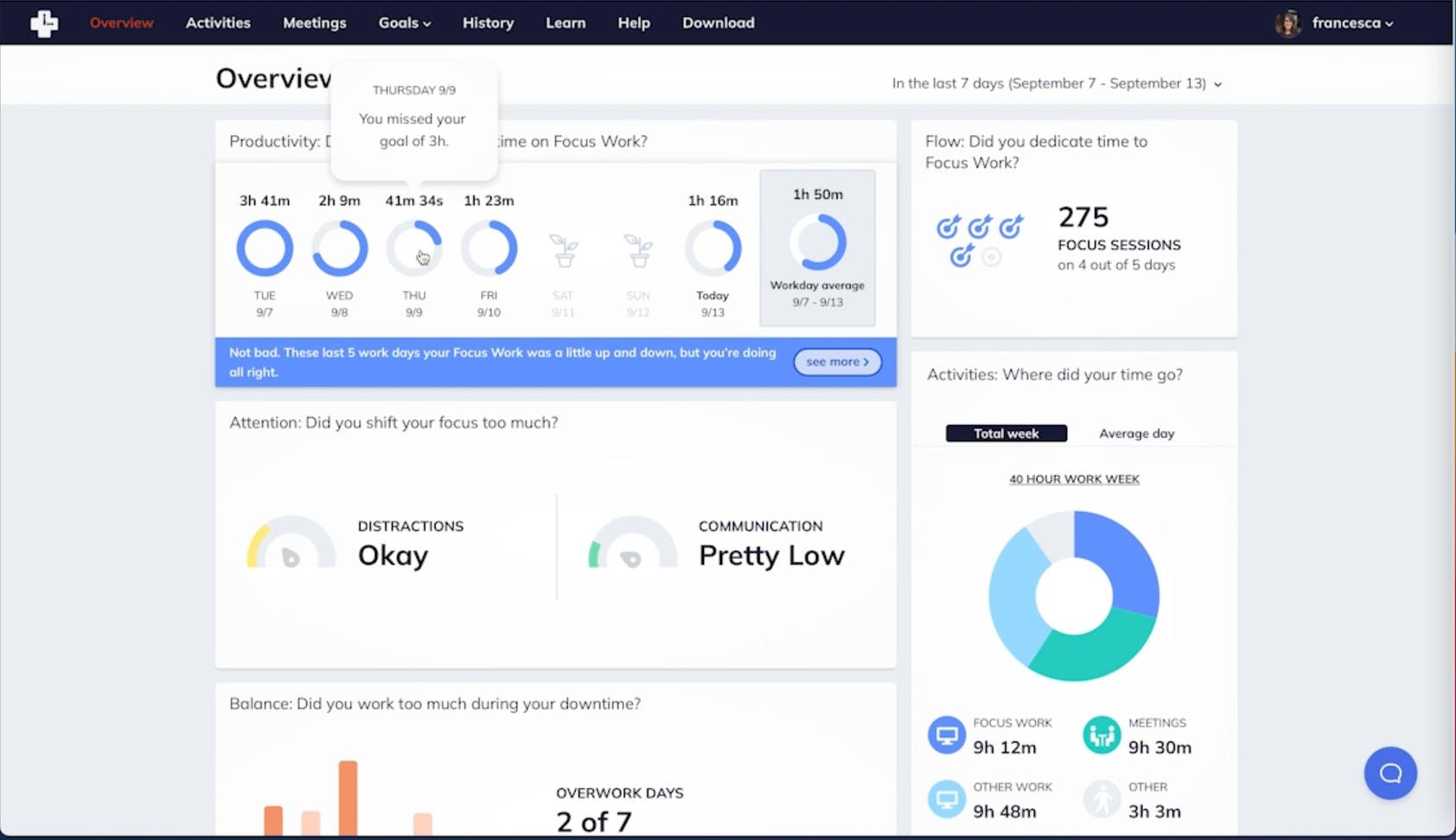Select Today 9/13 focus ring

click(712, 248)
